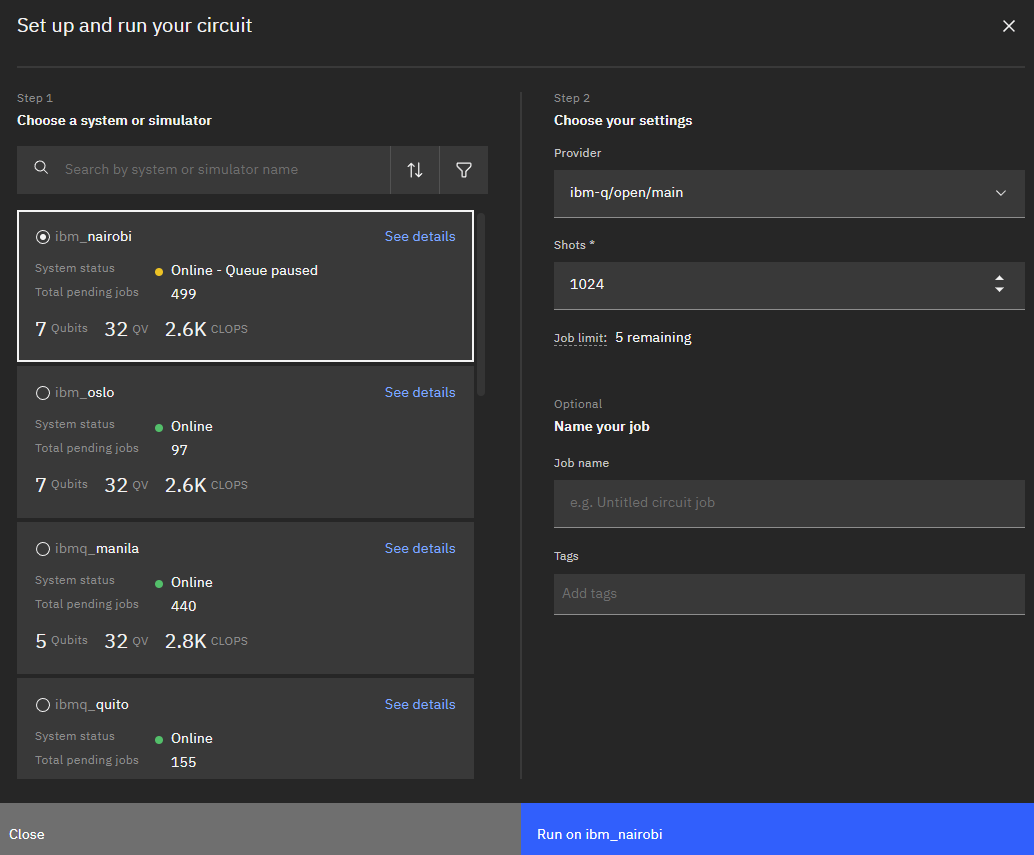Viewport: 1034px width, 855px height.
Task: Click the 499 pending jobs value
Action: [183, 294]
